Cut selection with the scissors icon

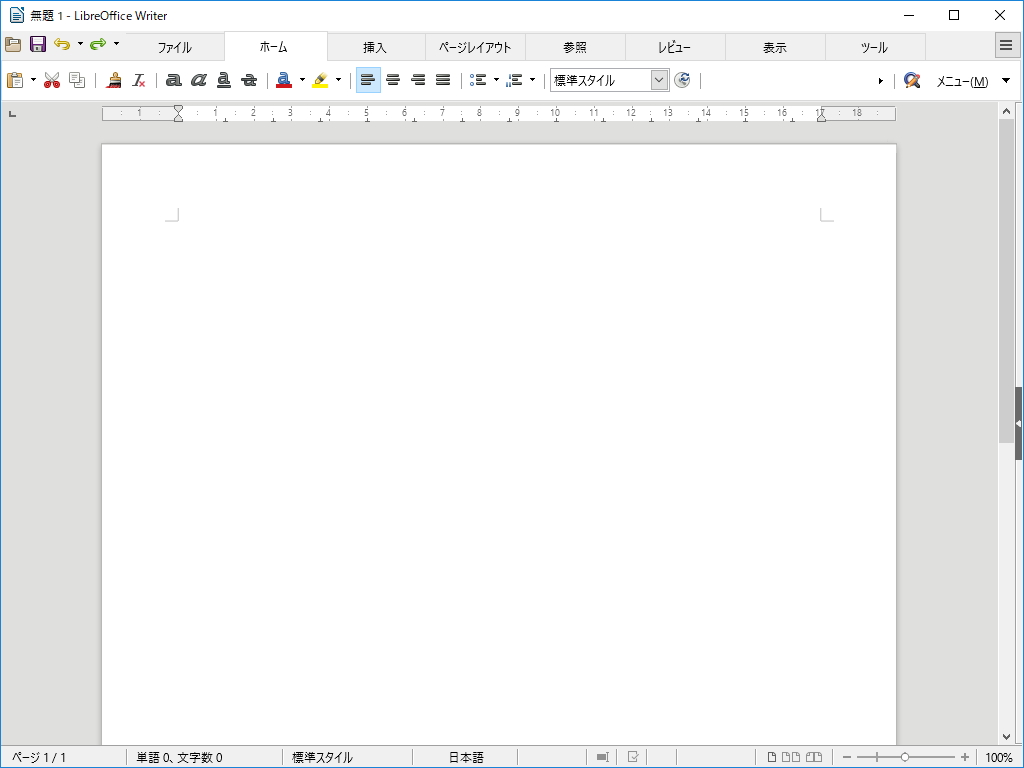pos(52,80)
